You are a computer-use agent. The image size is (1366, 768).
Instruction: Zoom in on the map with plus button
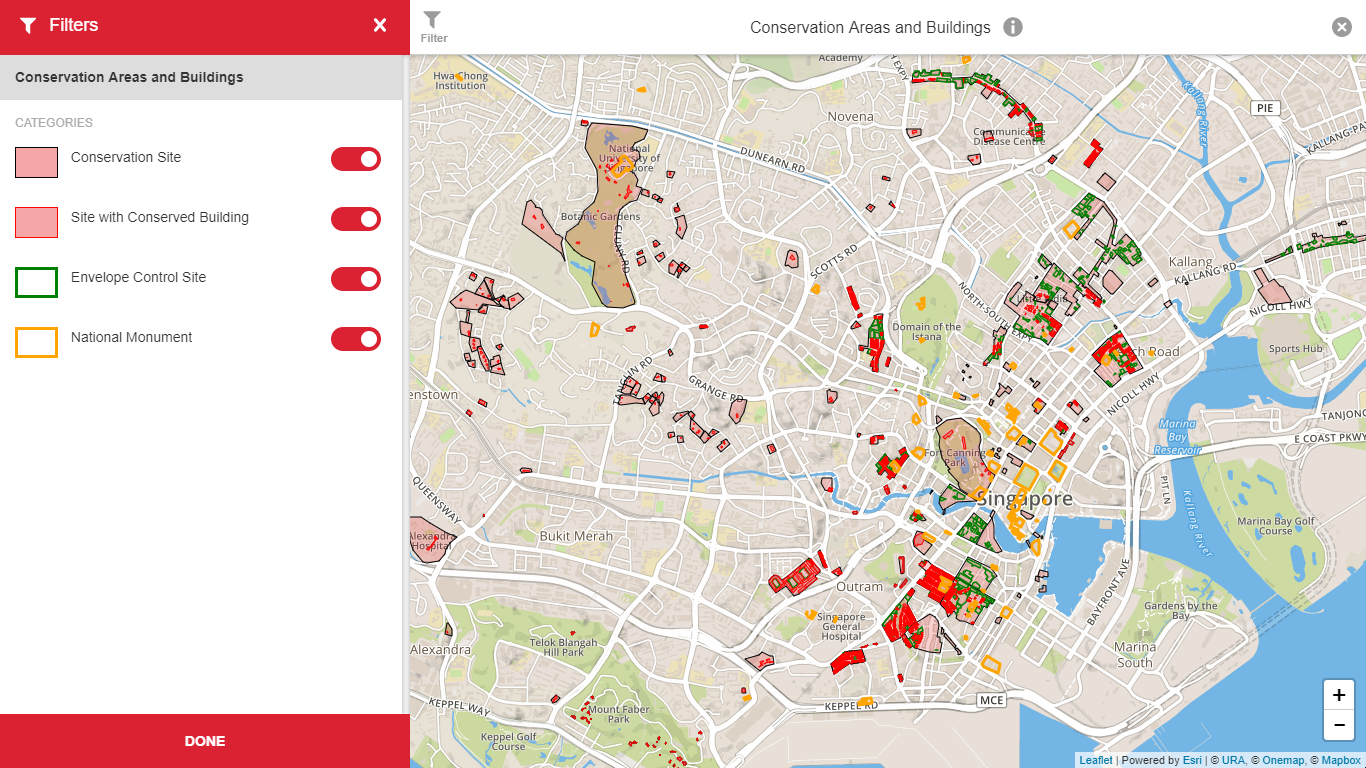pyautogui.click(x=1339, y=695)
